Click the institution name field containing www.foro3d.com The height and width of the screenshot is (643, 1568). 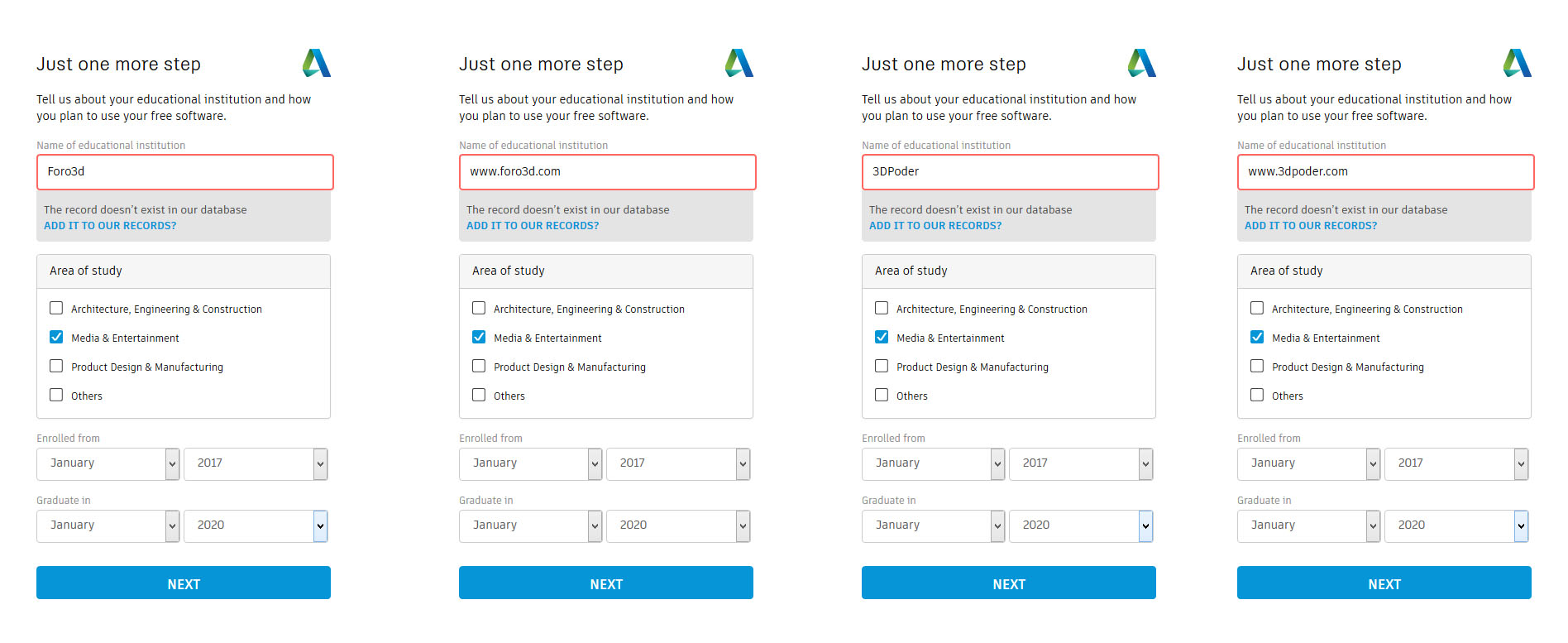(607, 172)
